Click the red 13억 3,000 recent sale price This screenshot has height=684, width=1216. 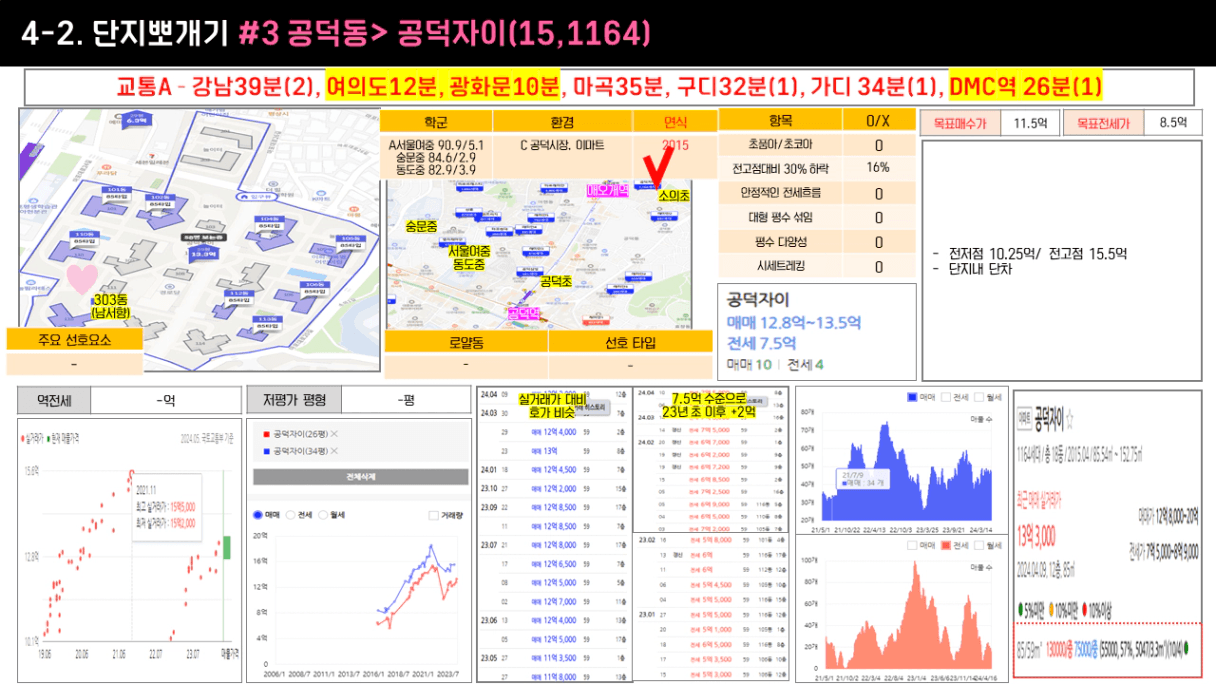pos(1037,536)
